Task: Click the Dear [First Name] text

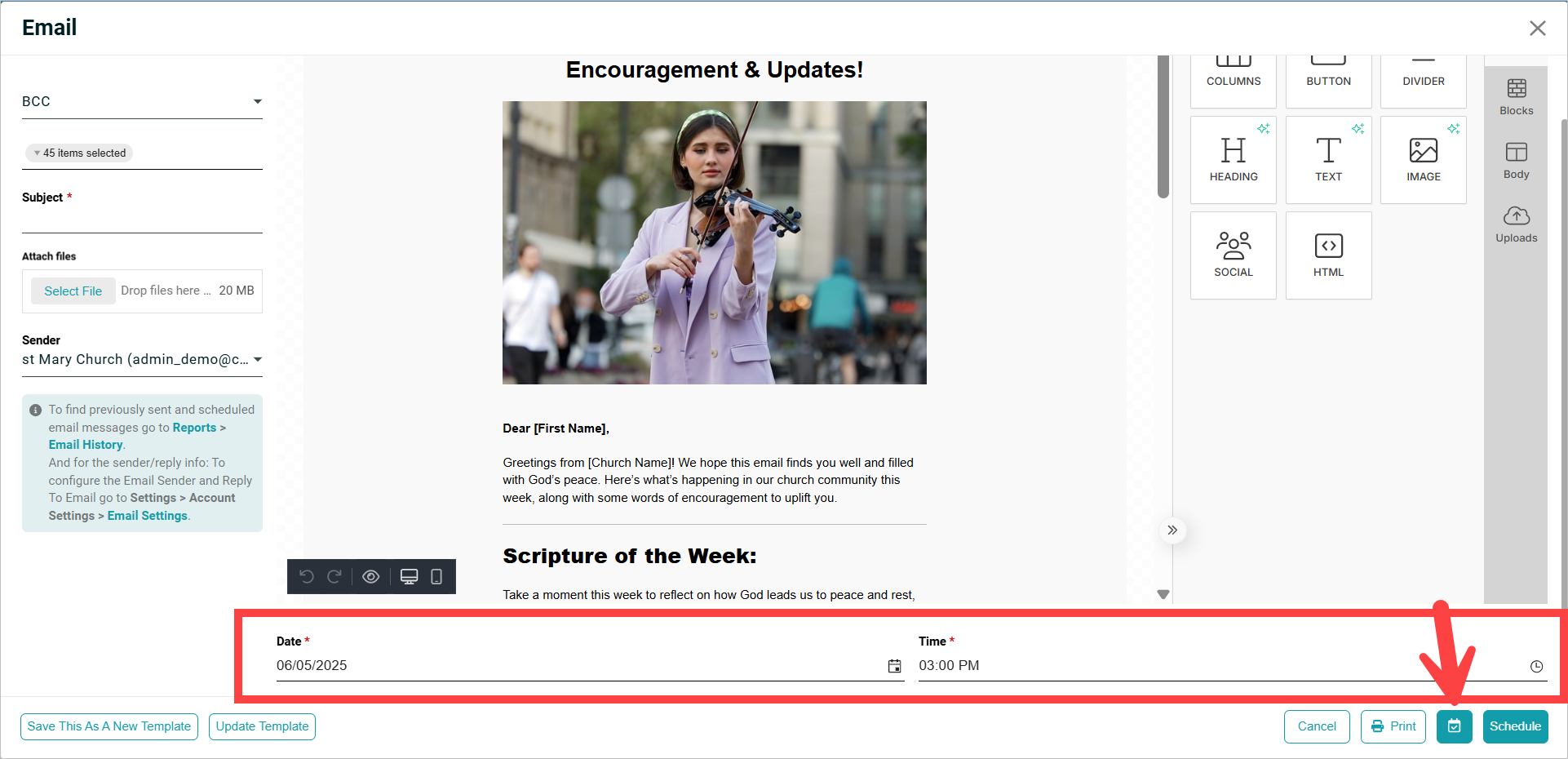Action: point(556,428)
